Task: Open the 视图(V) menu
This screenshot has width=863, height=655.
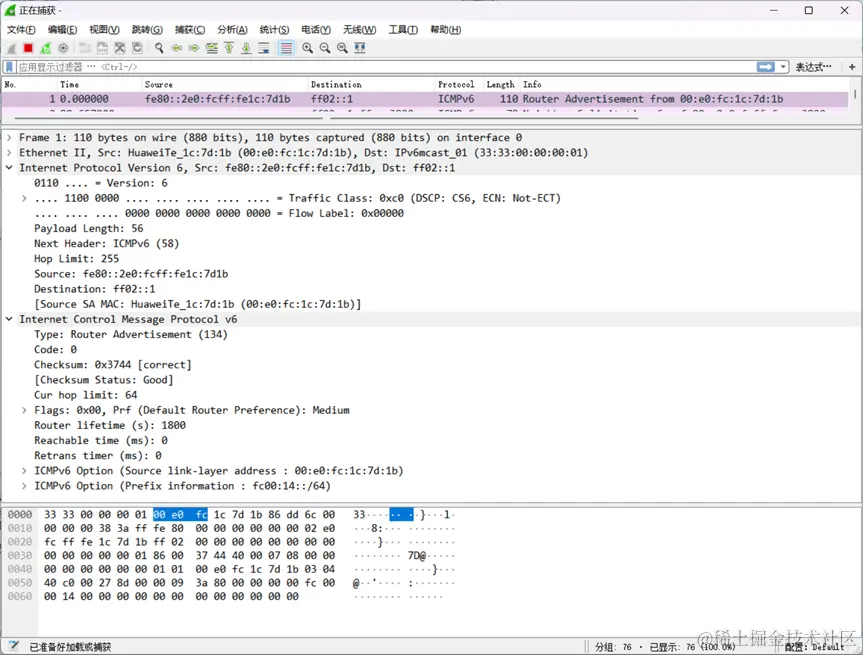Action: pos(105,30)
